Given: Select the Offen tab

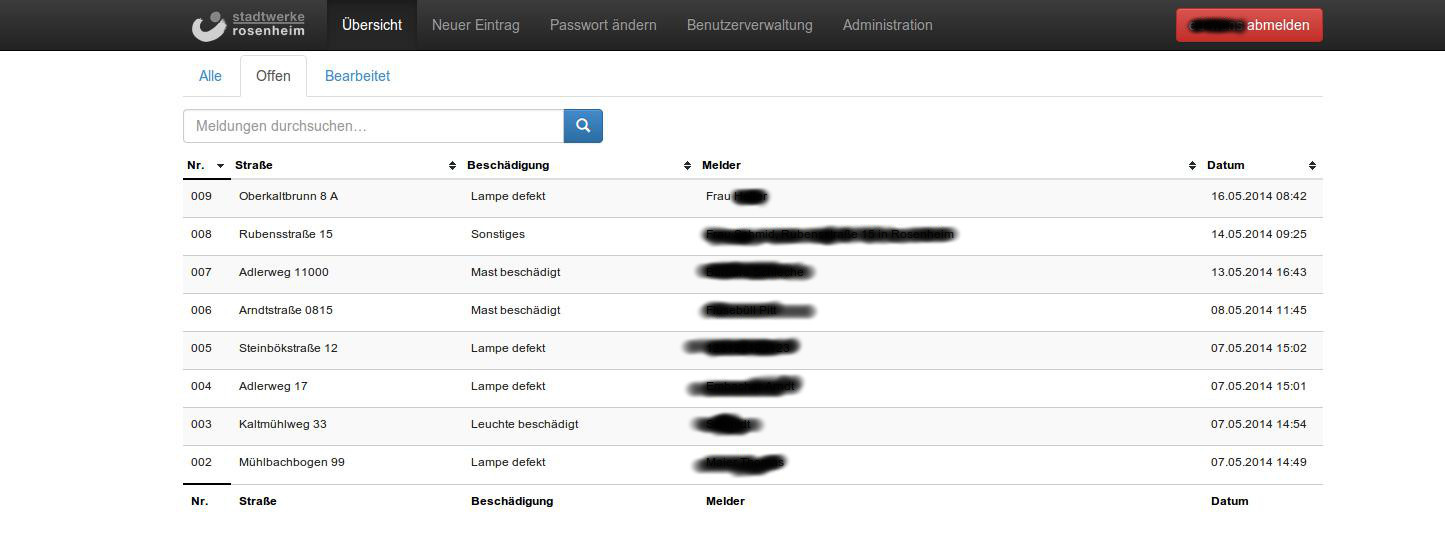Looking at the screenshot, I should coord(273,76).
